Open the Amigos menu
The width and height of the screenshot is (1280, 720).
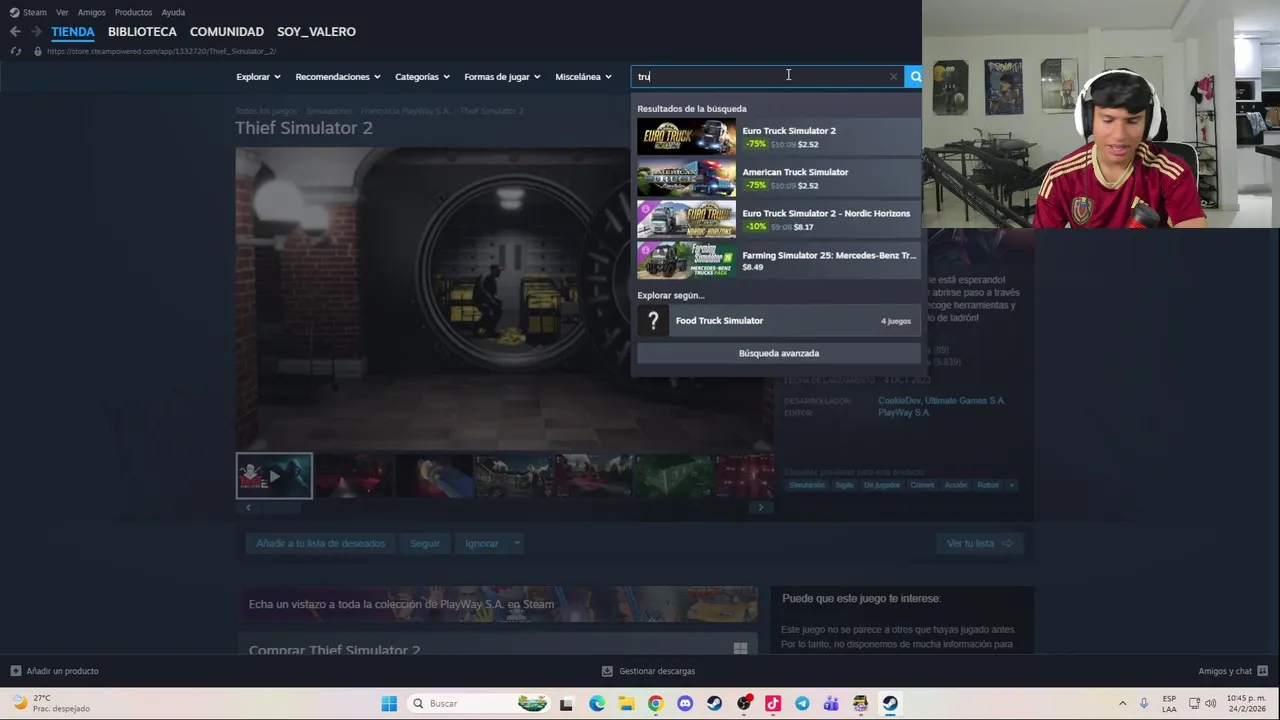pos(91,12)
